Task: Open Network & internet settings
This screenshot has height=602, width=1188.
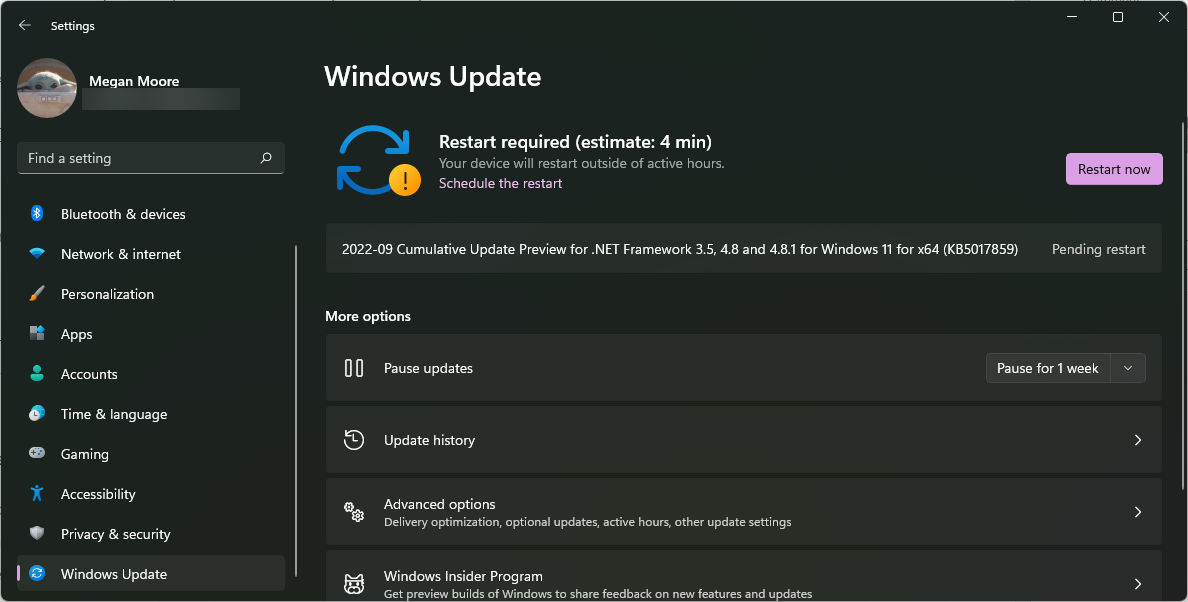Action: pos(151,254)
